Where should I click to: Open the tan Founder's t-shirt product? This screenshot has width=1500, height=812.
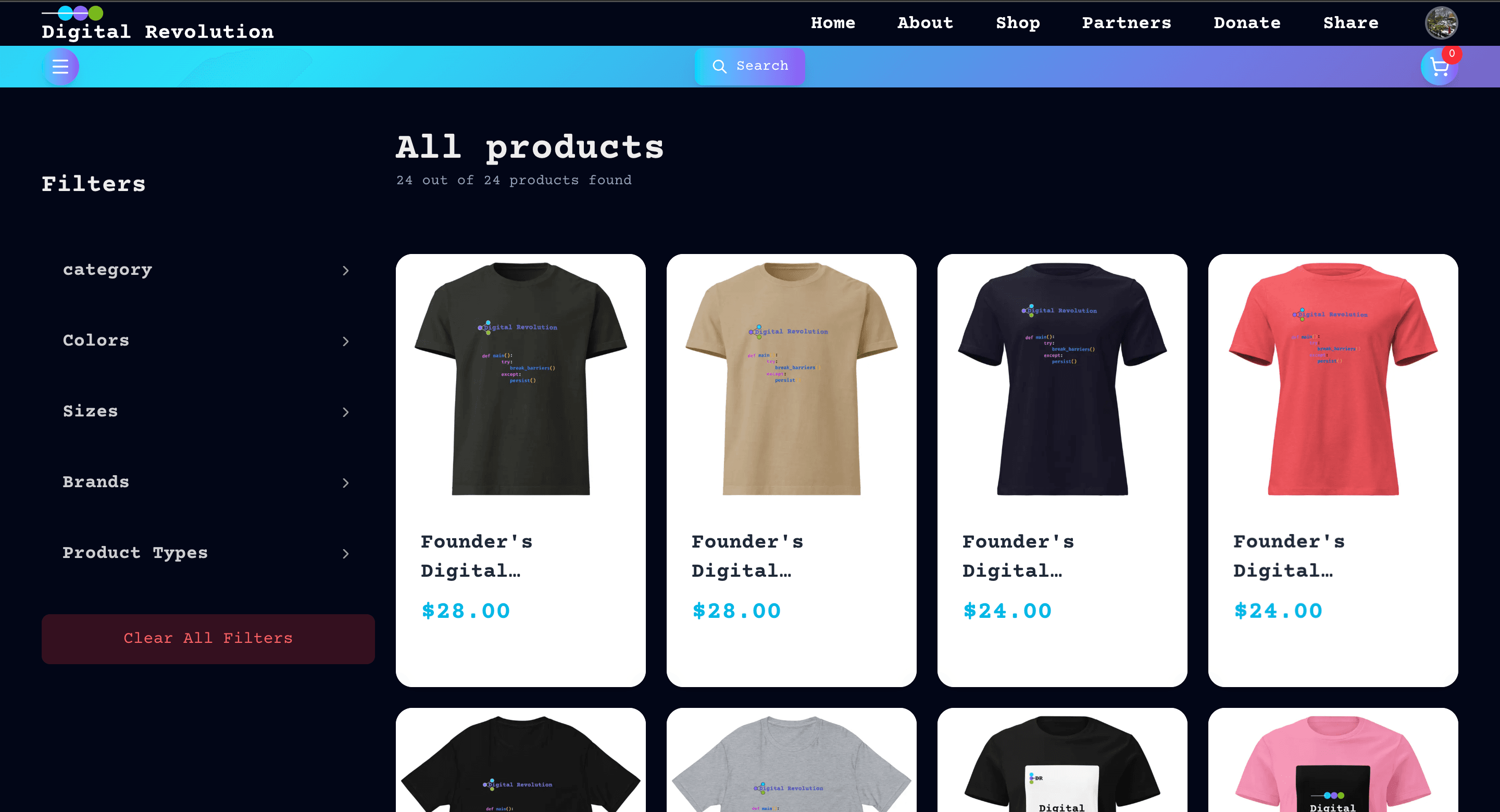coord(791,470)
